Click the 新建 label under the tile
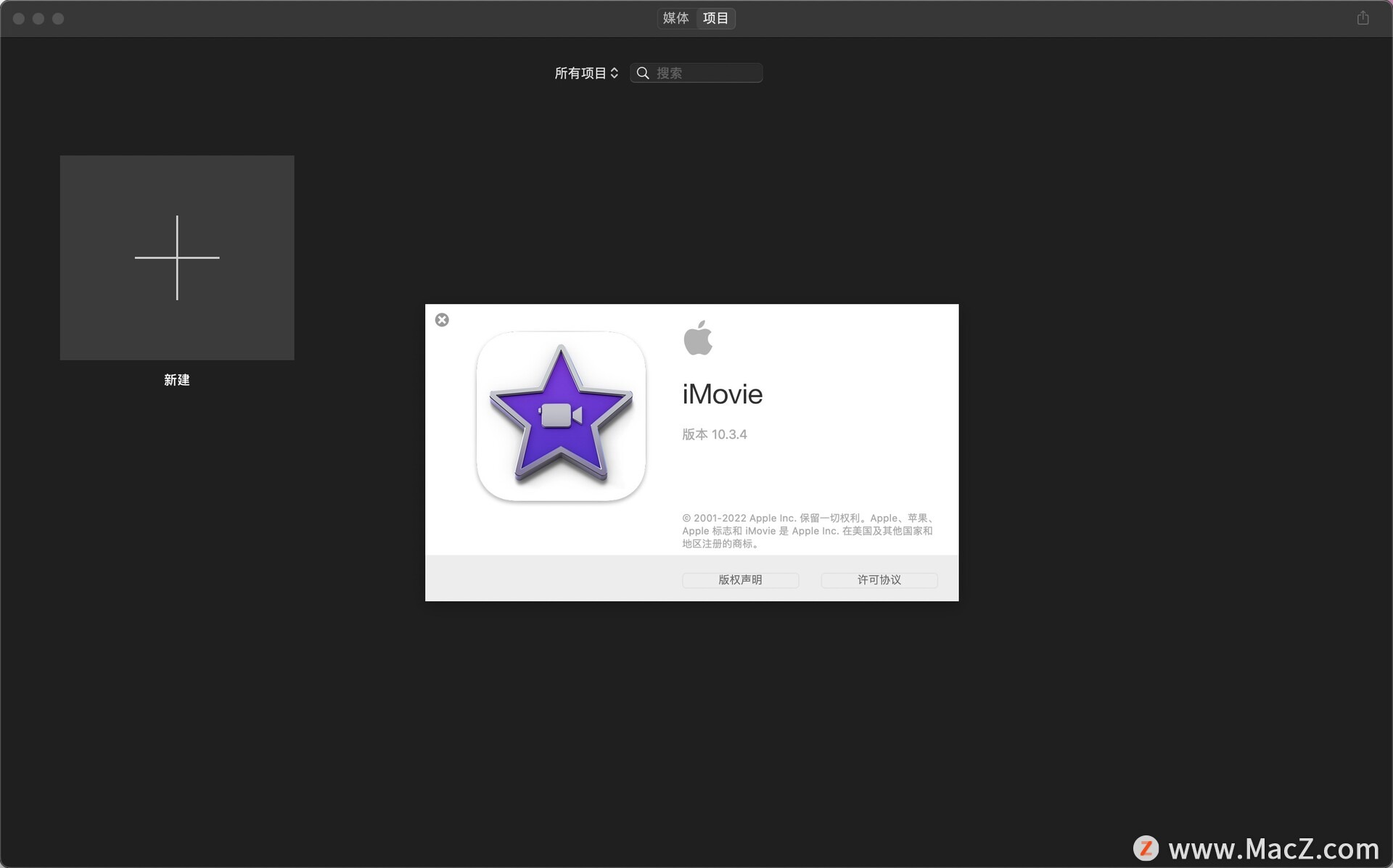 pos(176,380)
